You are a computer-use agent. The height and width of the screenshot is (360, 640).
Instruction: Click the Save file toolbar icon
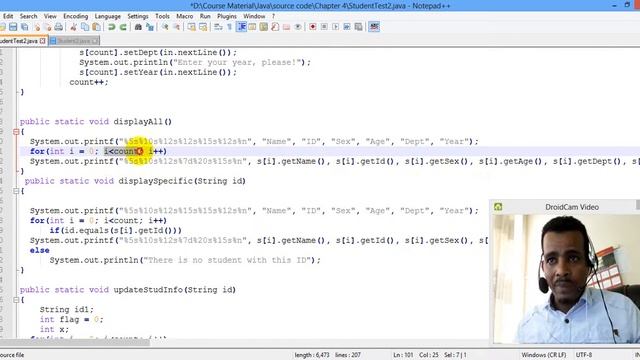point(13,27)
